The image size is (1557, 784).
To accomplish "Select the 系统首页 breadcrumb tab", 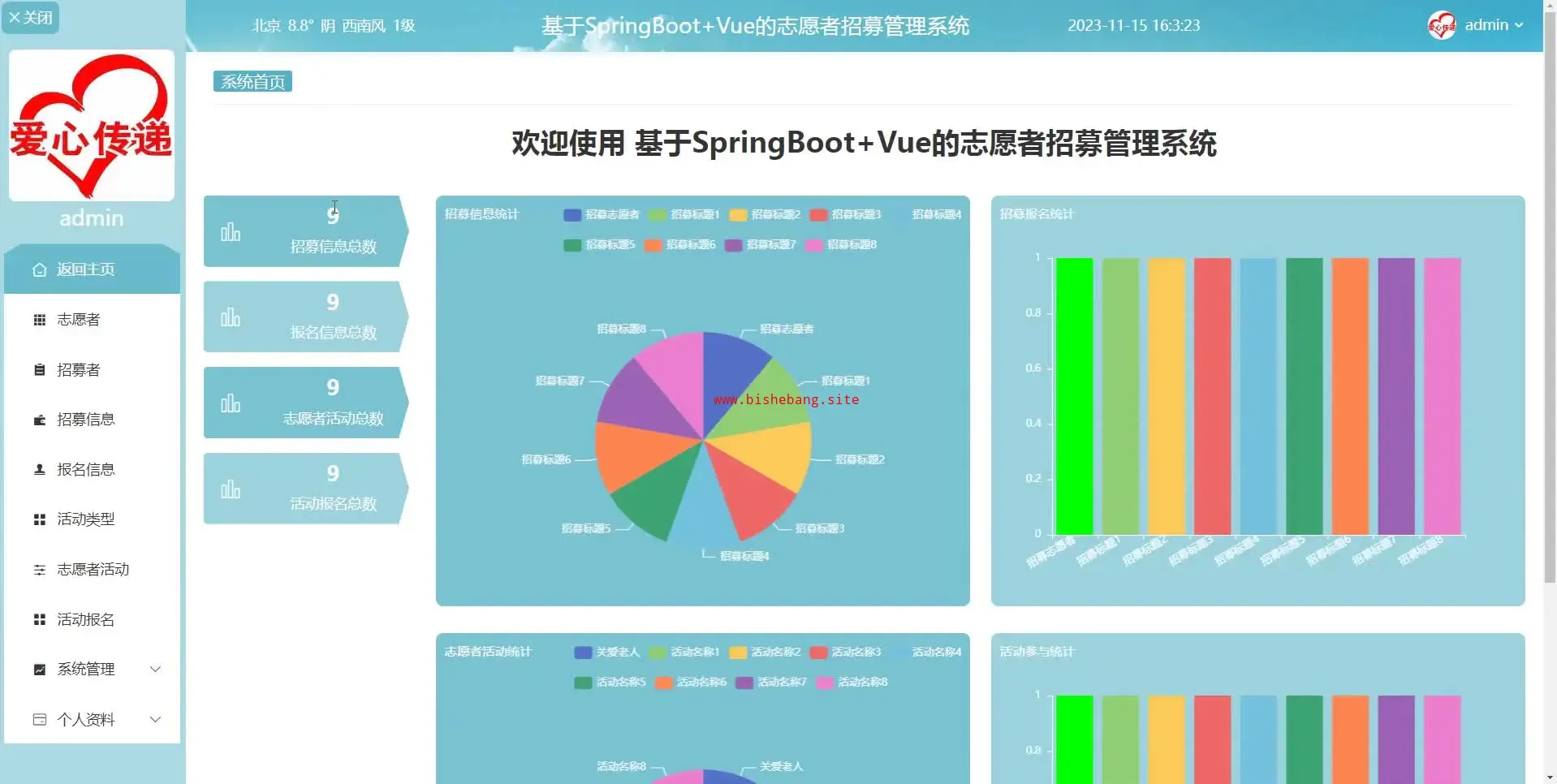I will click(x=253, y=82).
